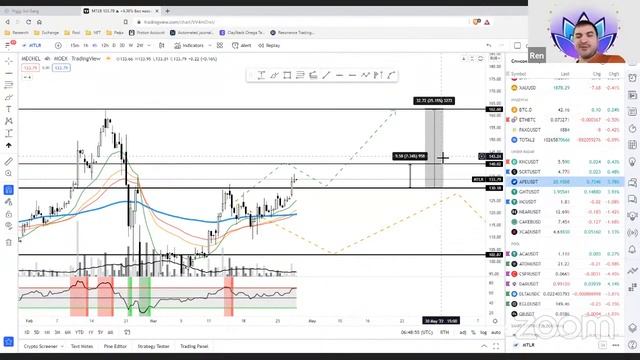Screen dimensions: 640x360
Task: Open indicator templates grid icon
Action: pos(220,45)
